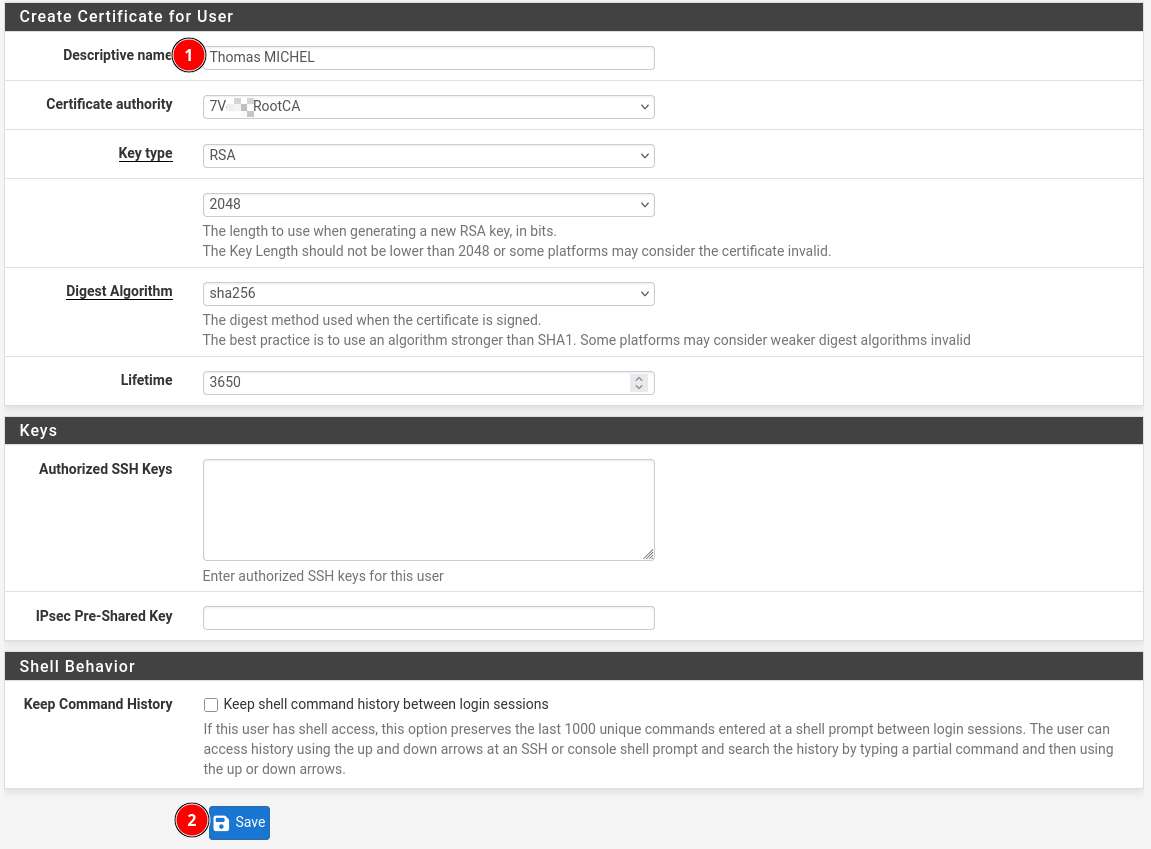Click the red step 2 marker

click(191, 821)
